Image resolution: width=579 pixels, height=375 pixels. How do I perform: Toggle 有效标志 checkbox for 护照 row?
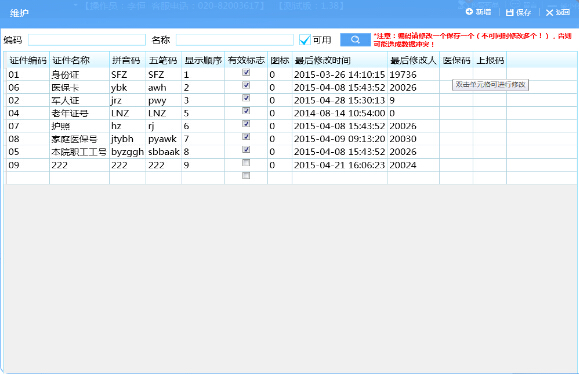pyautogui.click(x=246, y=124)
